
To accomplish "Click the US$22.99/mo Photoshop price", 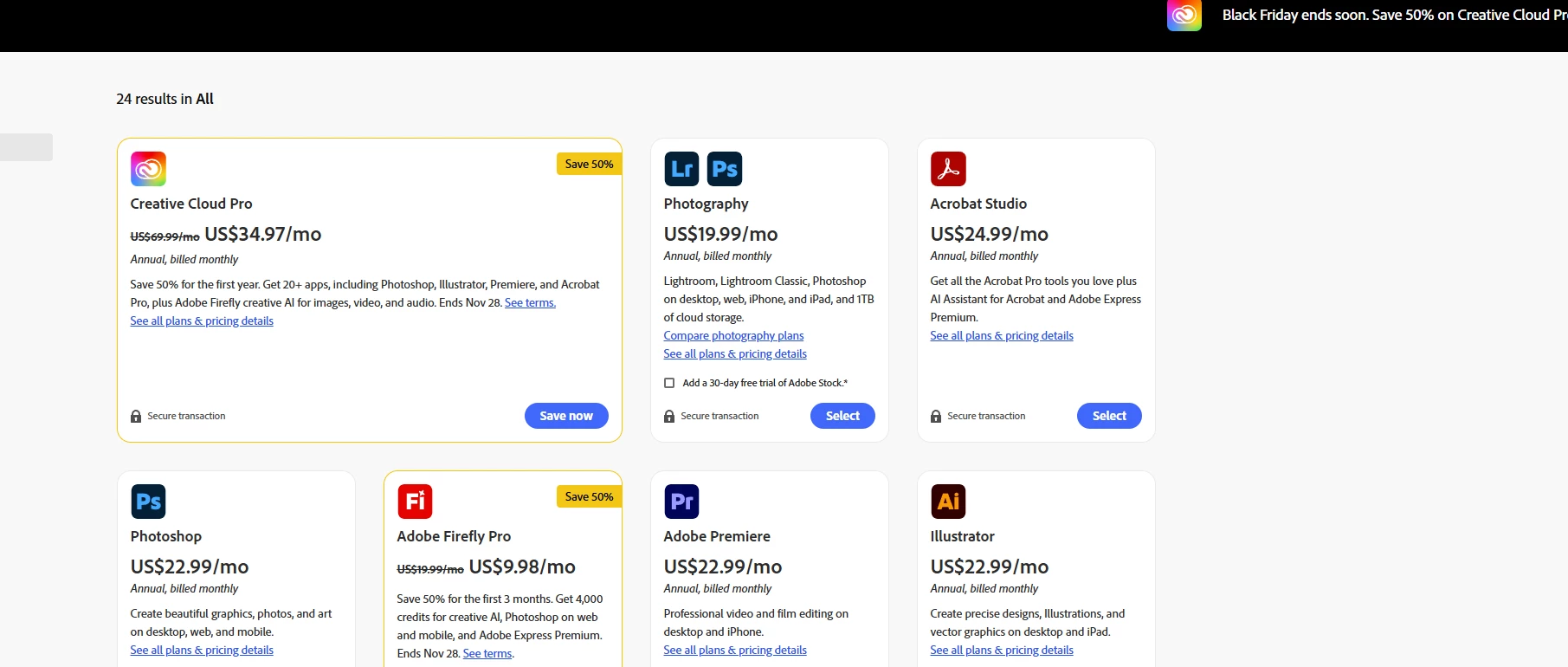I will pos(190,567).
